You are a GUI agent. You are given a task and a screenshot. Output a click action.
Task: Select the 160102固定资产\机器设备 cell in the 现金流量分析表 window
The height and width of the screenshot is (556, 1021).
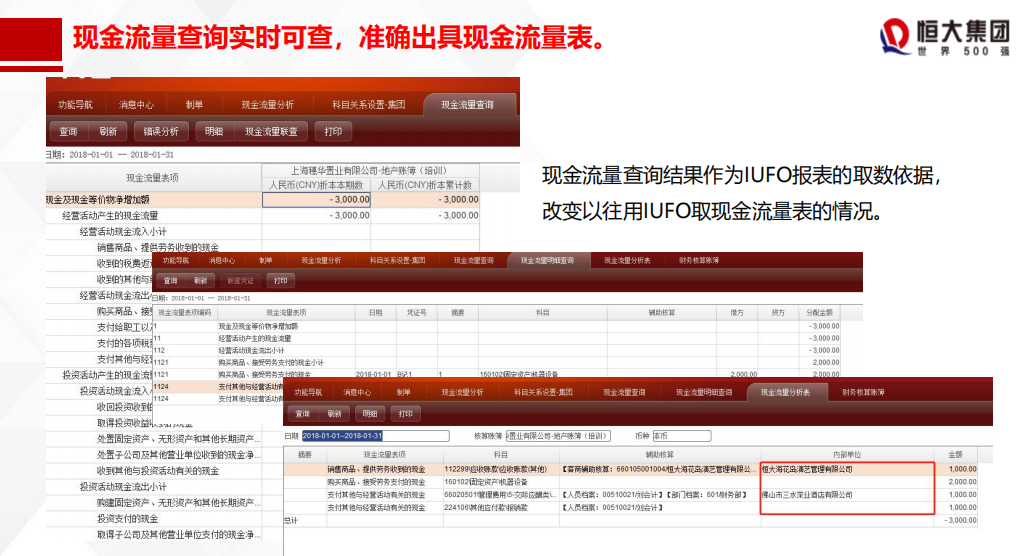tap(501, 482)
